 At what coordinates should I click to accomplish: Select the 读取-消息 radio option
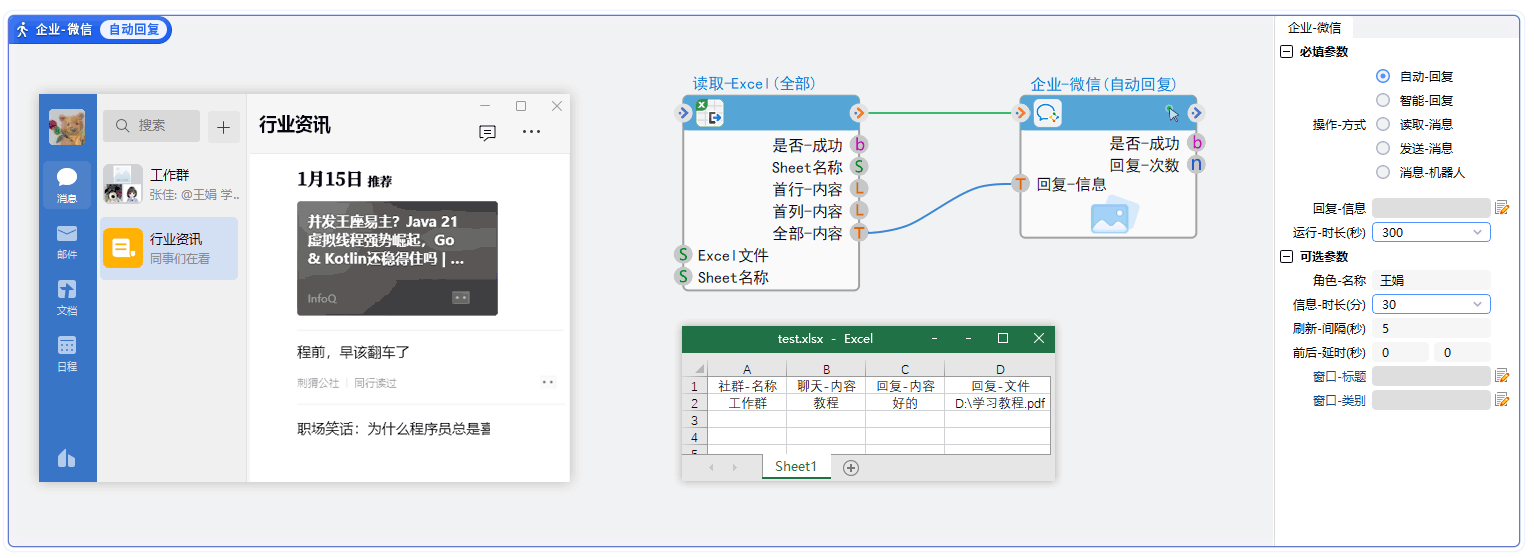click(x=1383, y=124)
